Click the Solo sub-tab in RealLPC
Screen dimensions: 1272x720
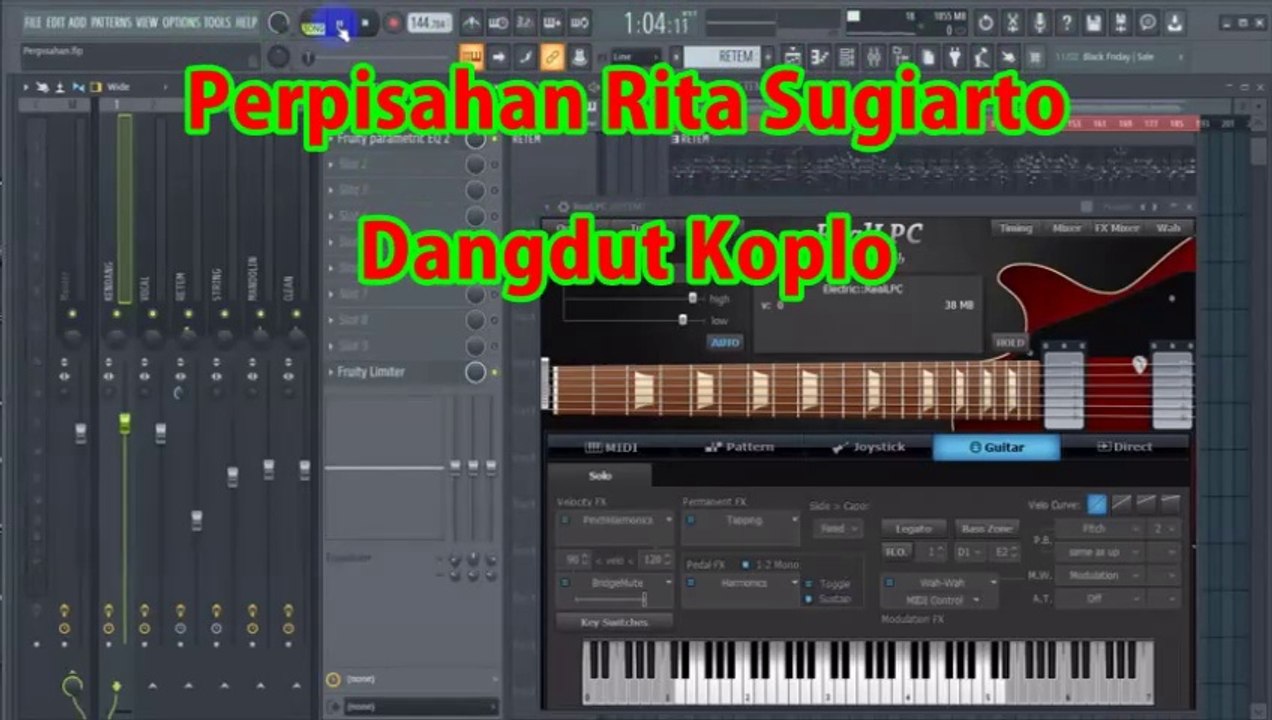(600, 476)
